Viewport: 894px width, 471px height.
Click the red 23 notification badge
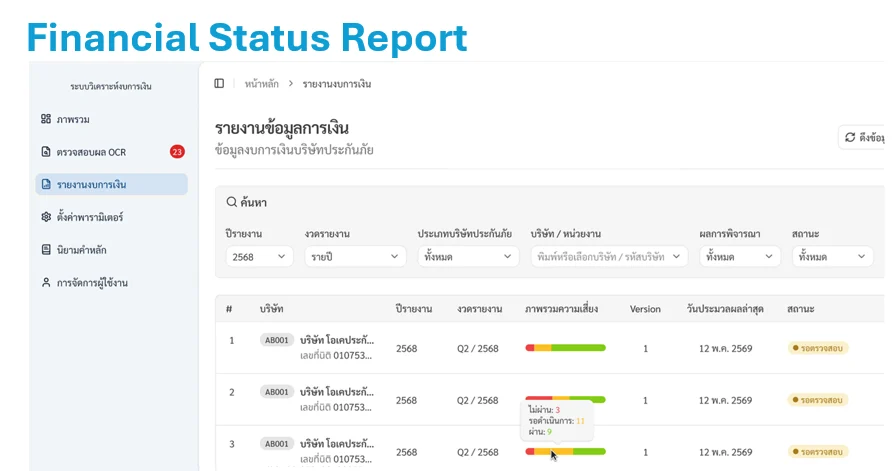[x=177, y=152]
